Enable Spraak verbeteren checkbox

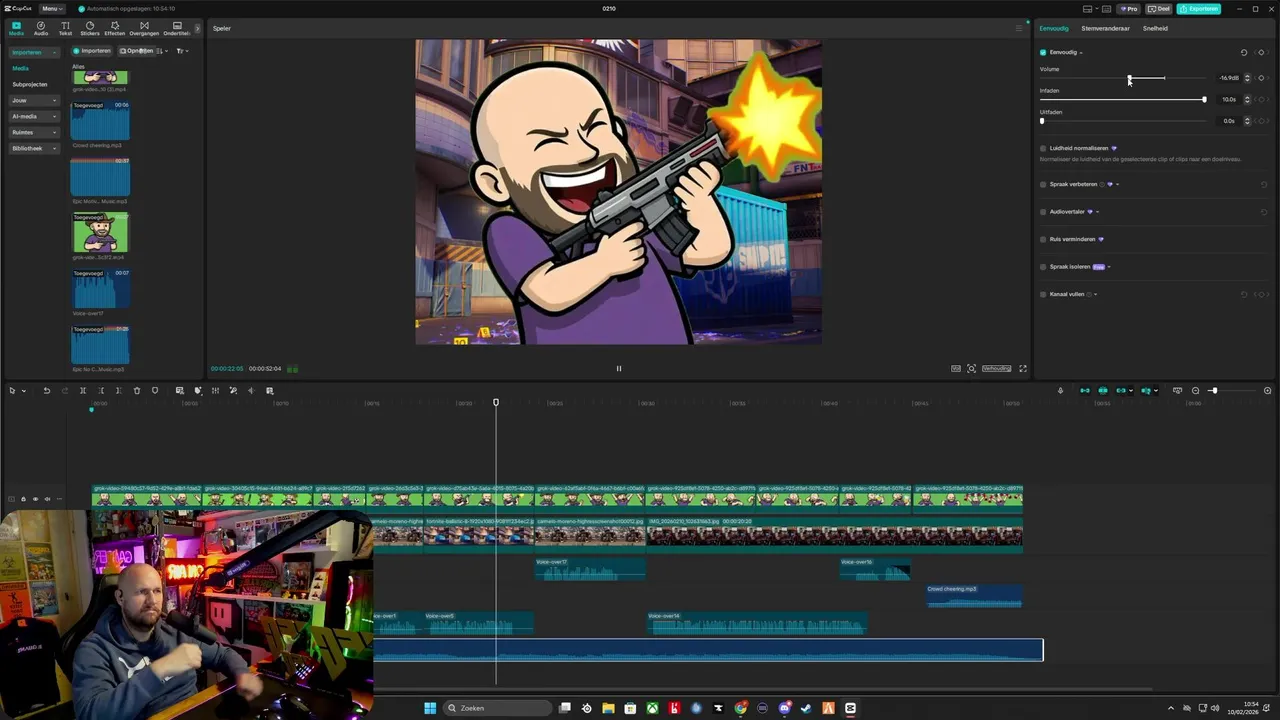[1043, 184]
